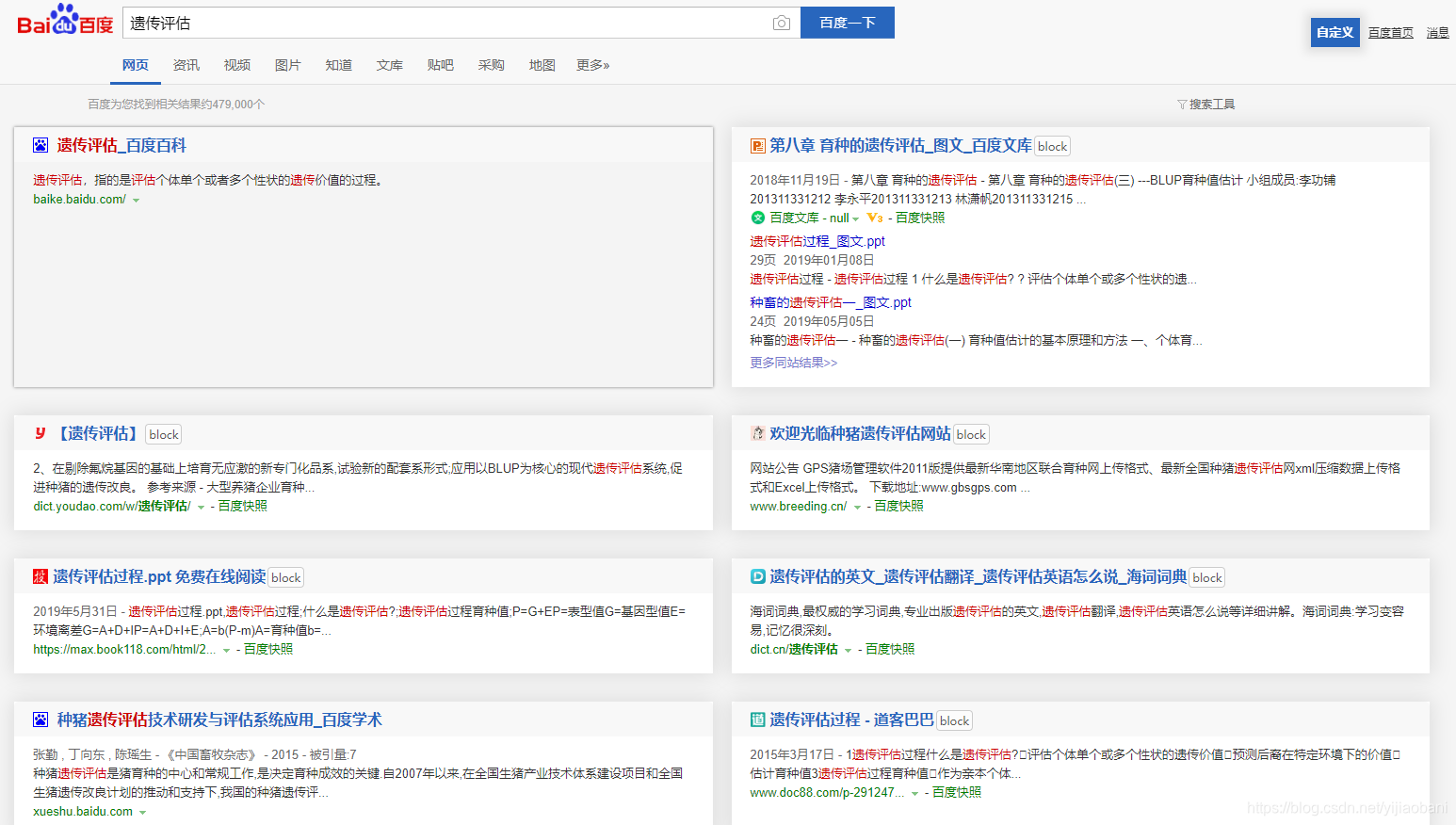Open 种猪遗传评估技术研发 百度学术 result
This screenshot has width=1456, height=825.
[219, 720]
